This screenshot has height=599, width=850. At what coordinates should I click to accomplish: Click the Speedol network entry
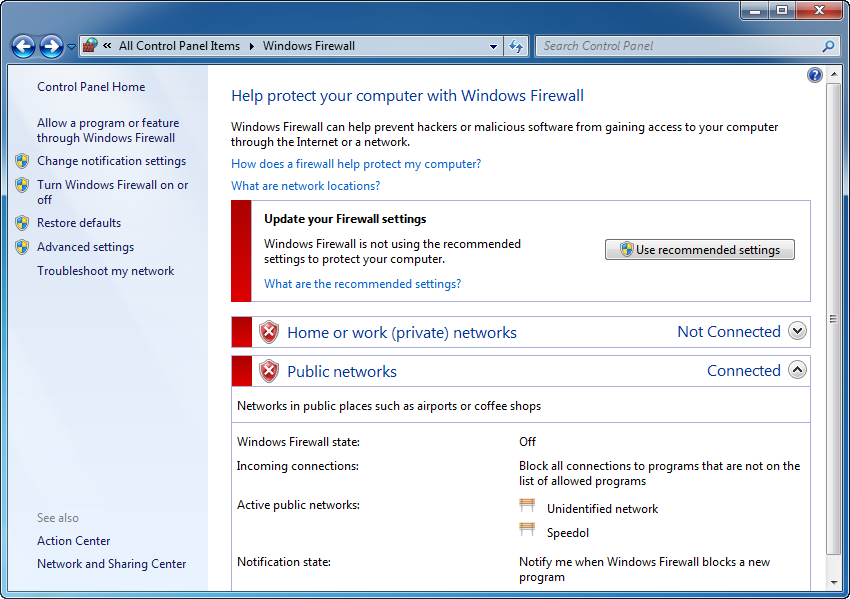pos(568,532)
